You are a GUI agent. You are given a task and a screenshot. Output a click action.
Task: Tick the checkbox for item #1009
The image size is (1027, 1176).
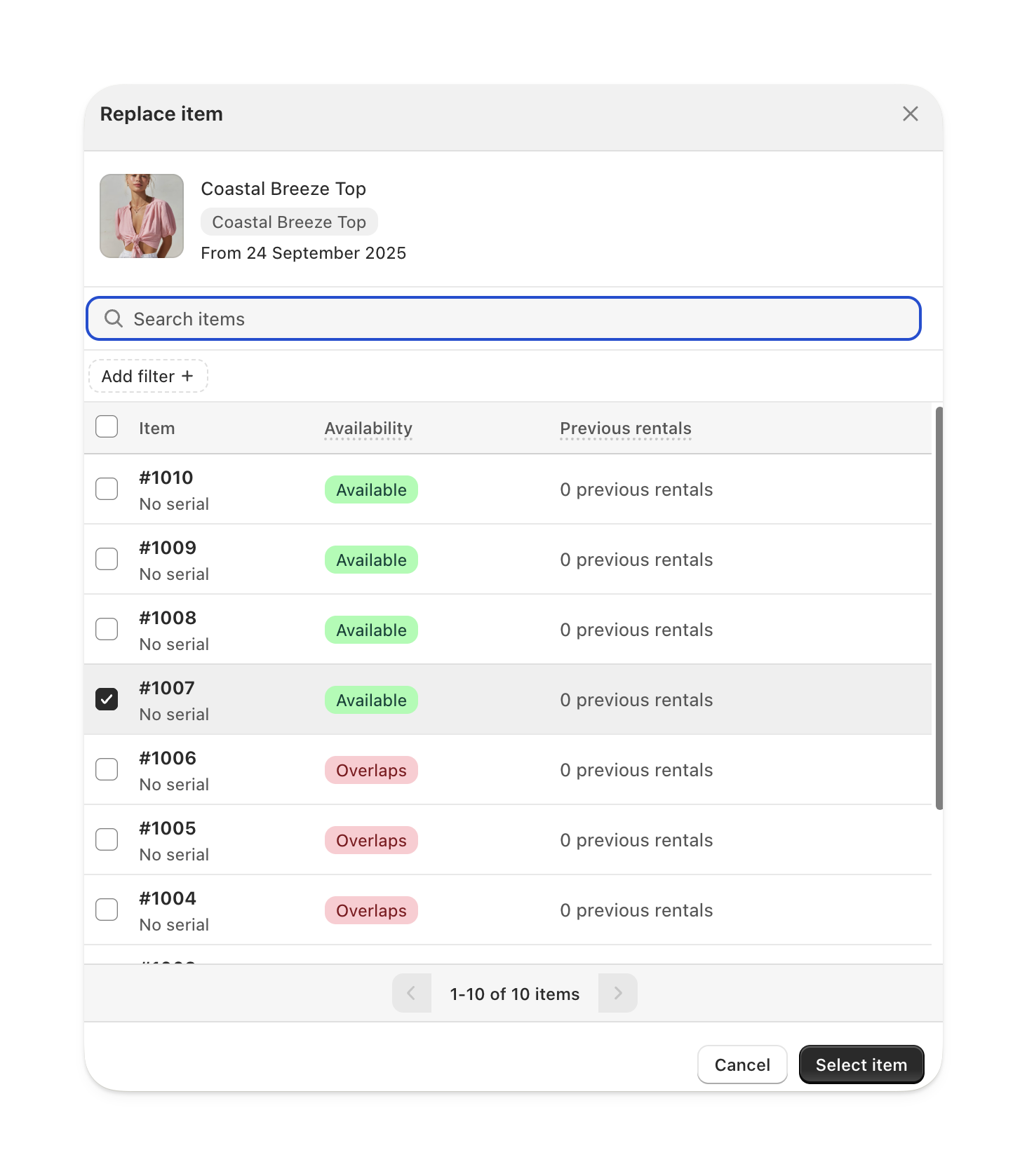[x=107, y=559]
